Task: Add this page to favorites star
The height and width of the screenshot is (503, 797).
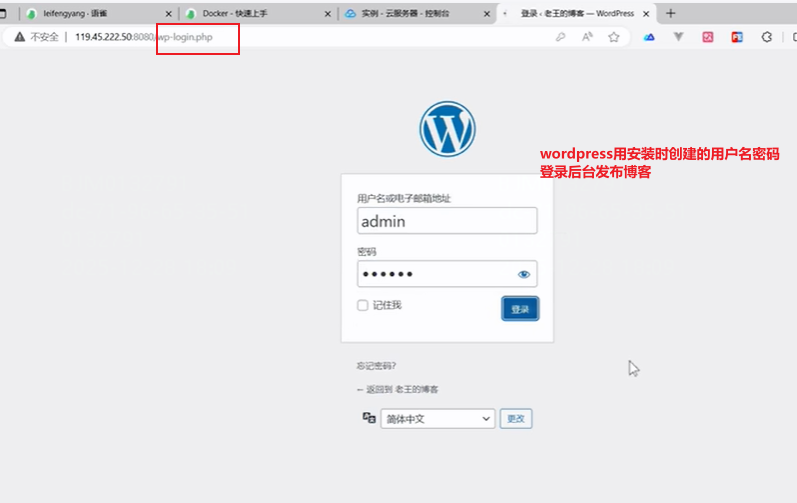Action: (x=614, y=37)
